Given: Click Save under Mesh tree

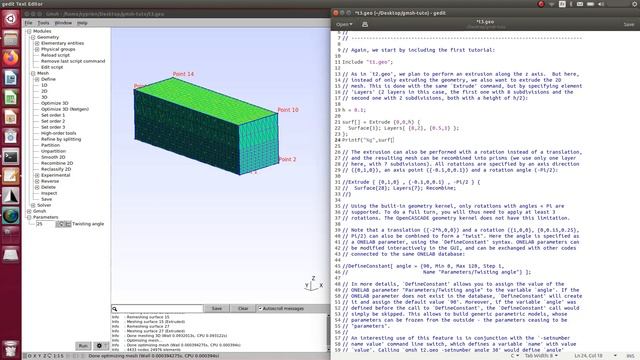Looking at the screenshot, I should point(46,199).
